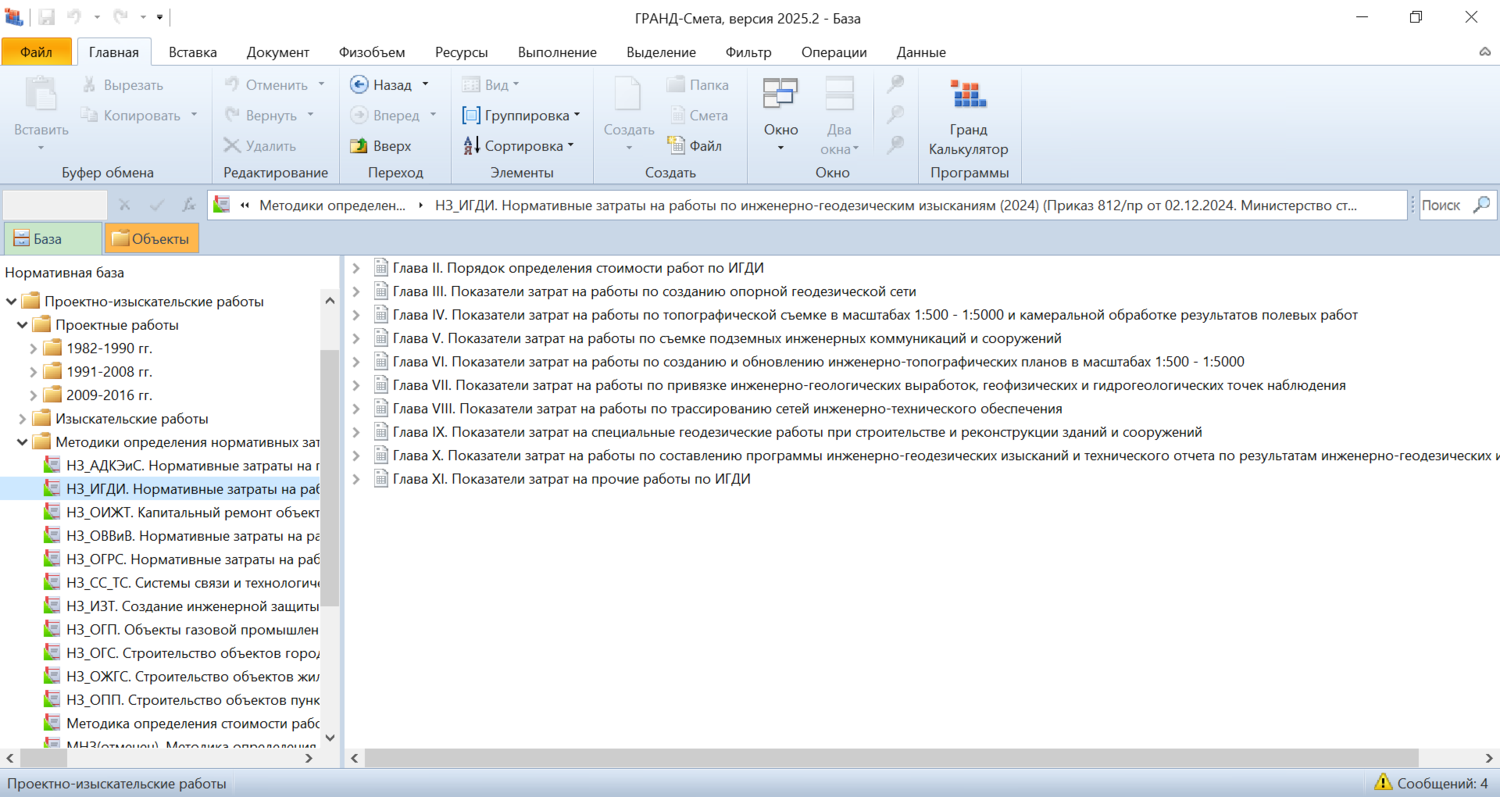Click the Назад navigation arrow icon

click(x=360, y=85)
